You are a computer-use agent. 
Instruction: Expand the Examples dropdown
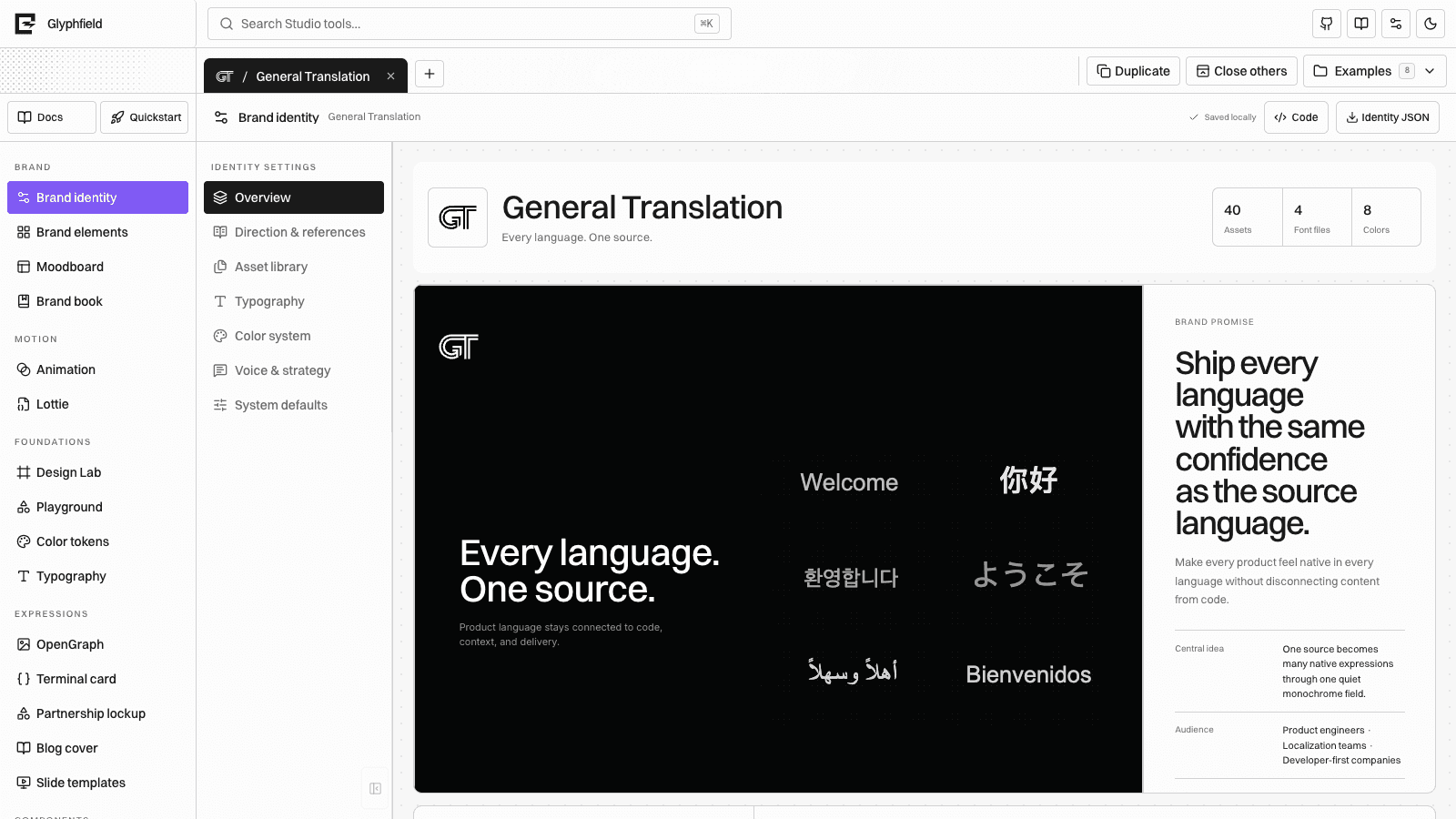coord(1375,71)
